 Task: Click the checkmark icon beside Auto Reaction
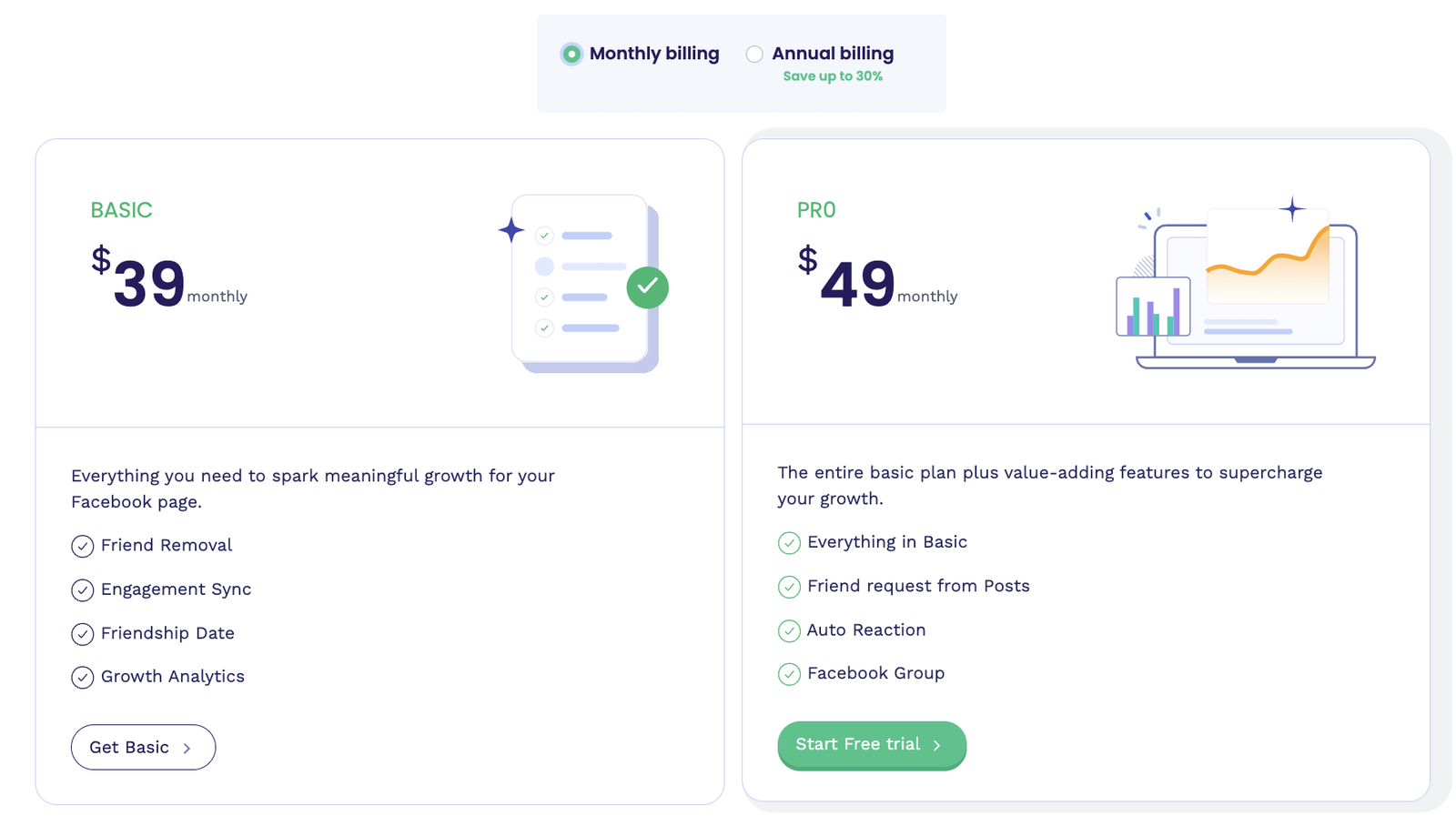pyautogui.click(x=789, y=630)
